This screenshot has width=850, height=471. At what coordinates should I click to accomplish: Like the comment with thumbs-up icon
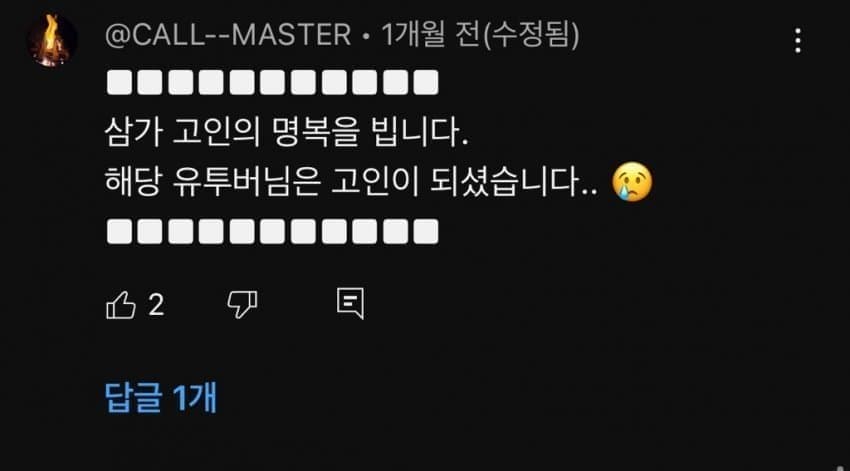pyautogui.click(x=120, y=305)
